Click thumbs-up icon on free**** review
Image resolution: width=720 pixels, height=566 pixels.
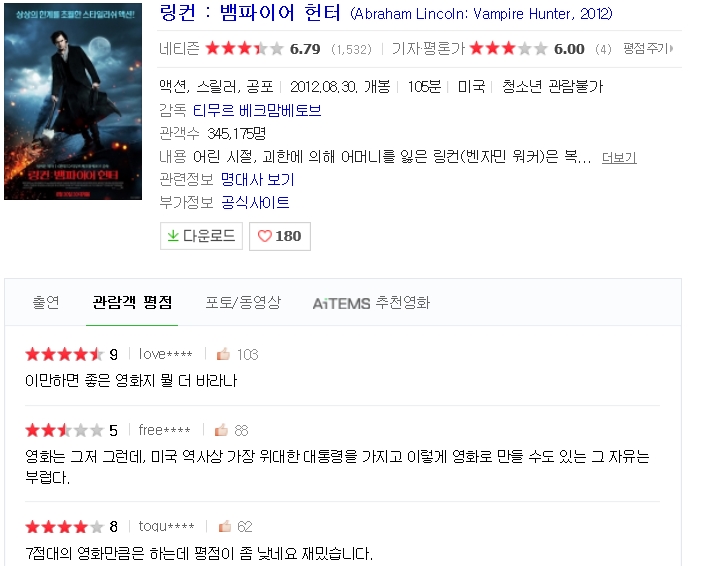221,430
